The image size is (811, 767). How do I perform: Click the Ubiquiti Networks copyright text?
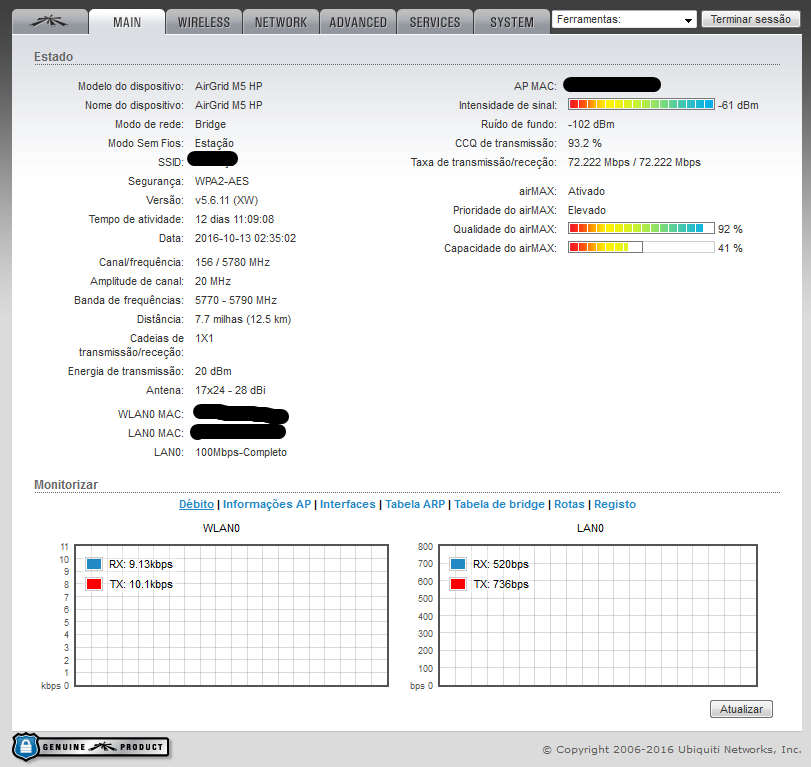coord(672,749)
